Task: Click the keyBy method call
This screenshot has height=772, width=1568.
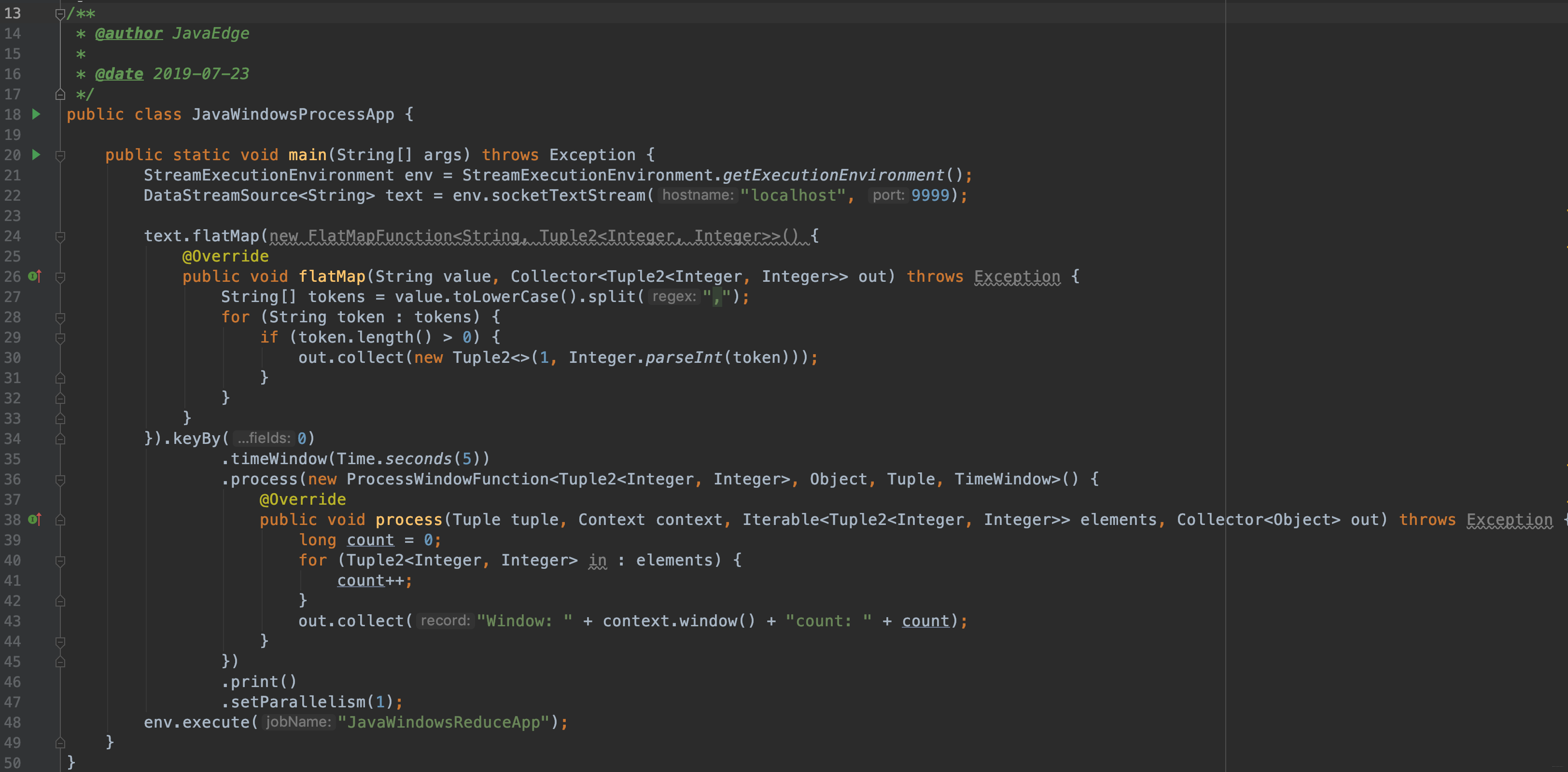Action: 196,439
